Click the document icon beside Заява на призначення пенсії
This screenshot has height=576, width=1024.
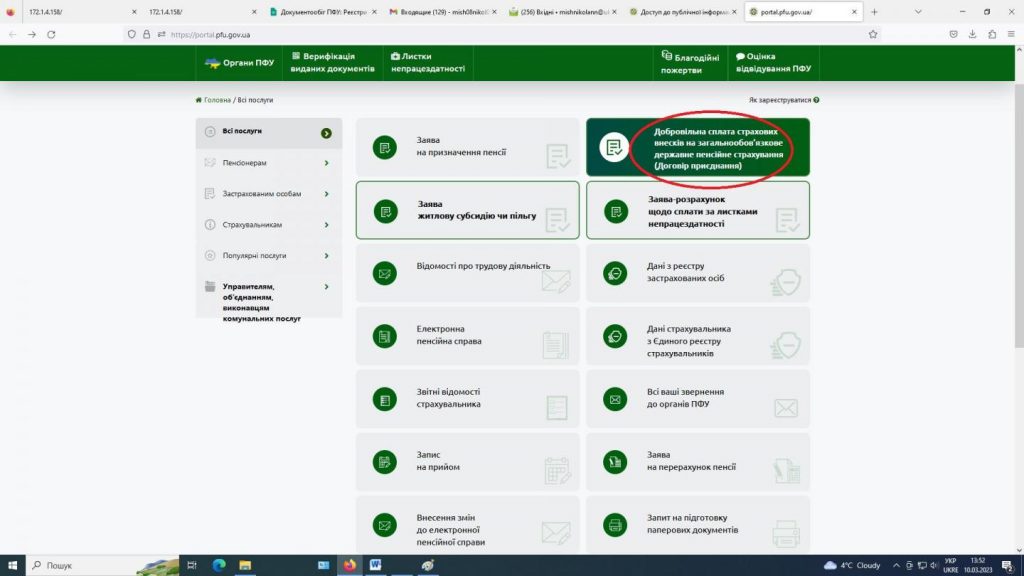point(384,147)
